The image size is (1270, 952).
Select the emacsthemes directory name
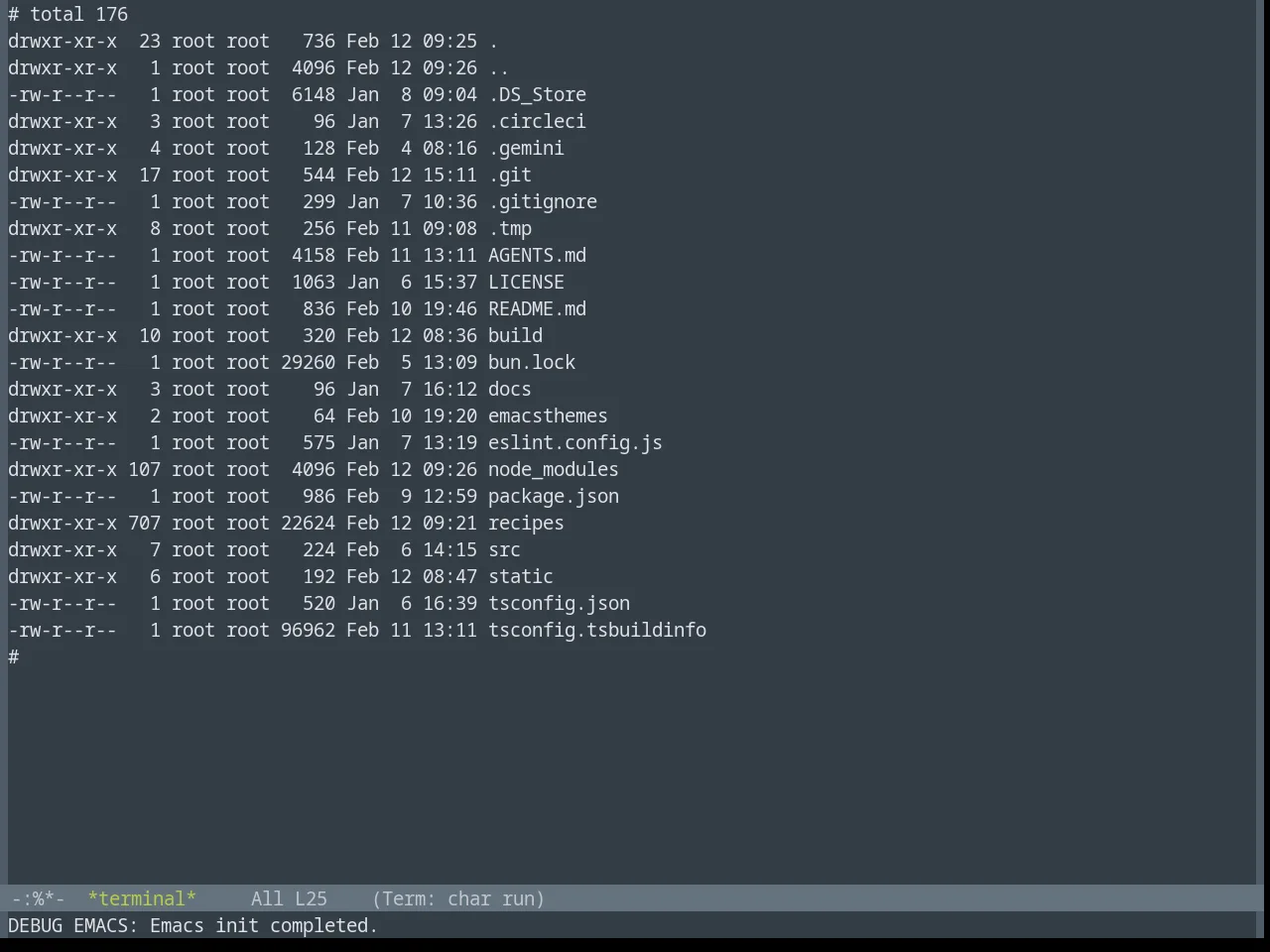click(x=548, y=416)
